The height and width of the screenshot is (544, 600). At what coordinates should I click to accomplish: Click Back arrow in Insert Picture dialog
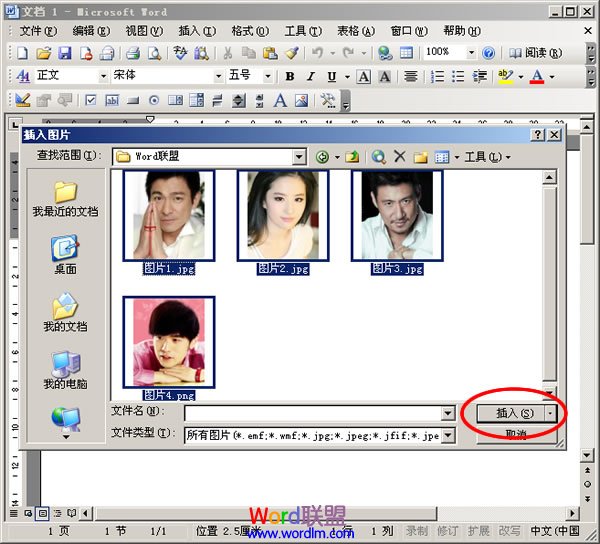coord(322,157)
